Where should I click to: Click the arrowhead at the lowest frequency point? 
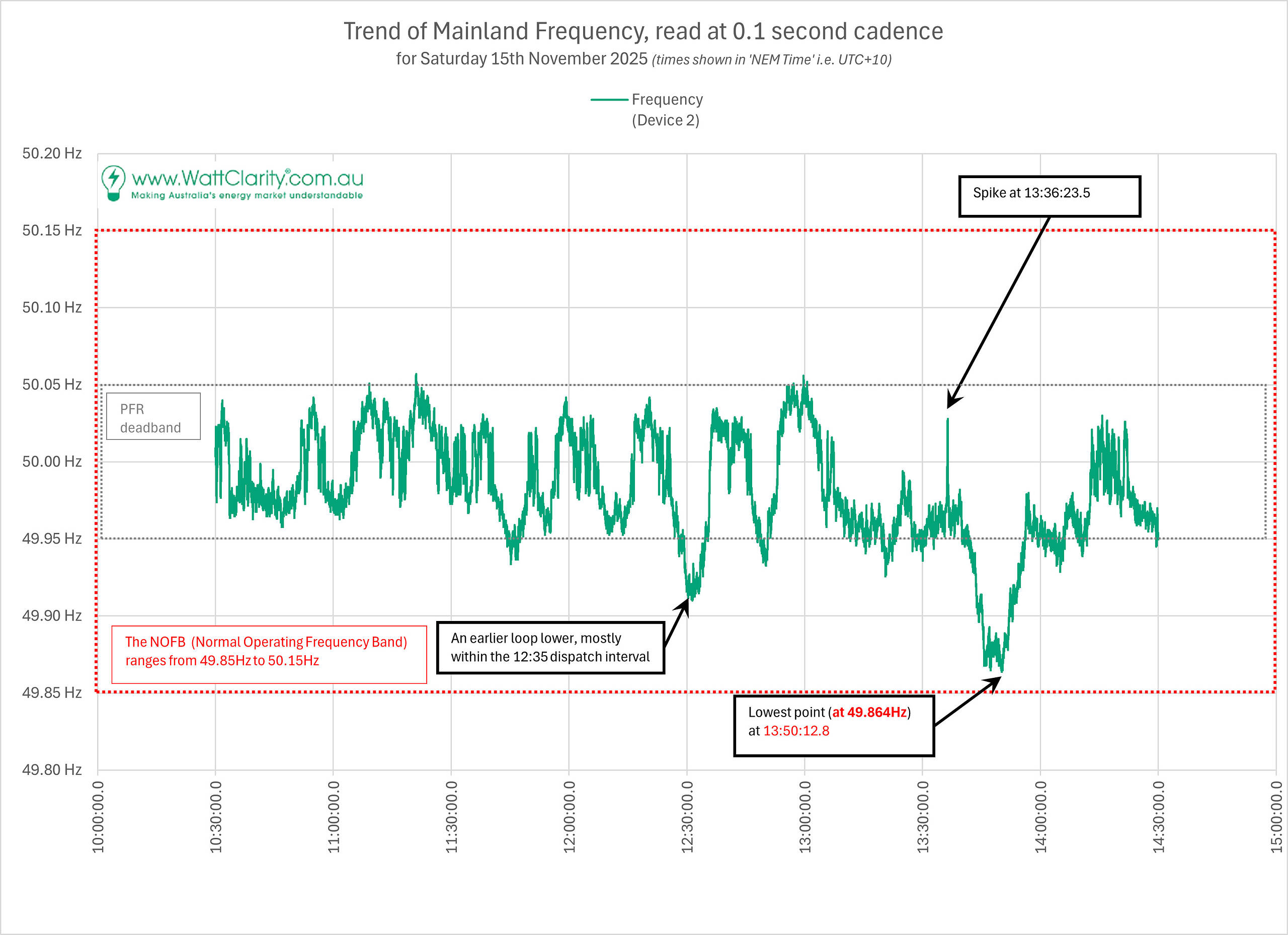994,682
